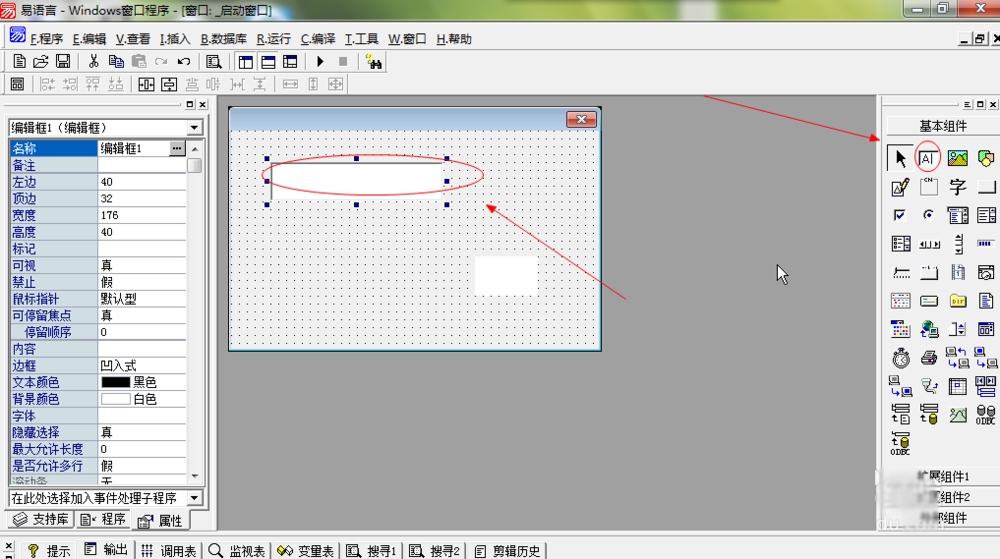This screenshot has width=1000, height=559.
Task: Select the edit box component tool
Action: [x=928, y=157]
